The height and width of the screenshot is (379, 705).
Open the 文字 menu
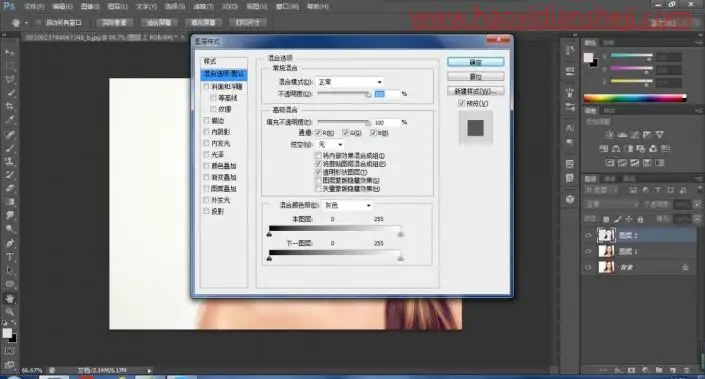pyautogui.click(x=146, y=6)
